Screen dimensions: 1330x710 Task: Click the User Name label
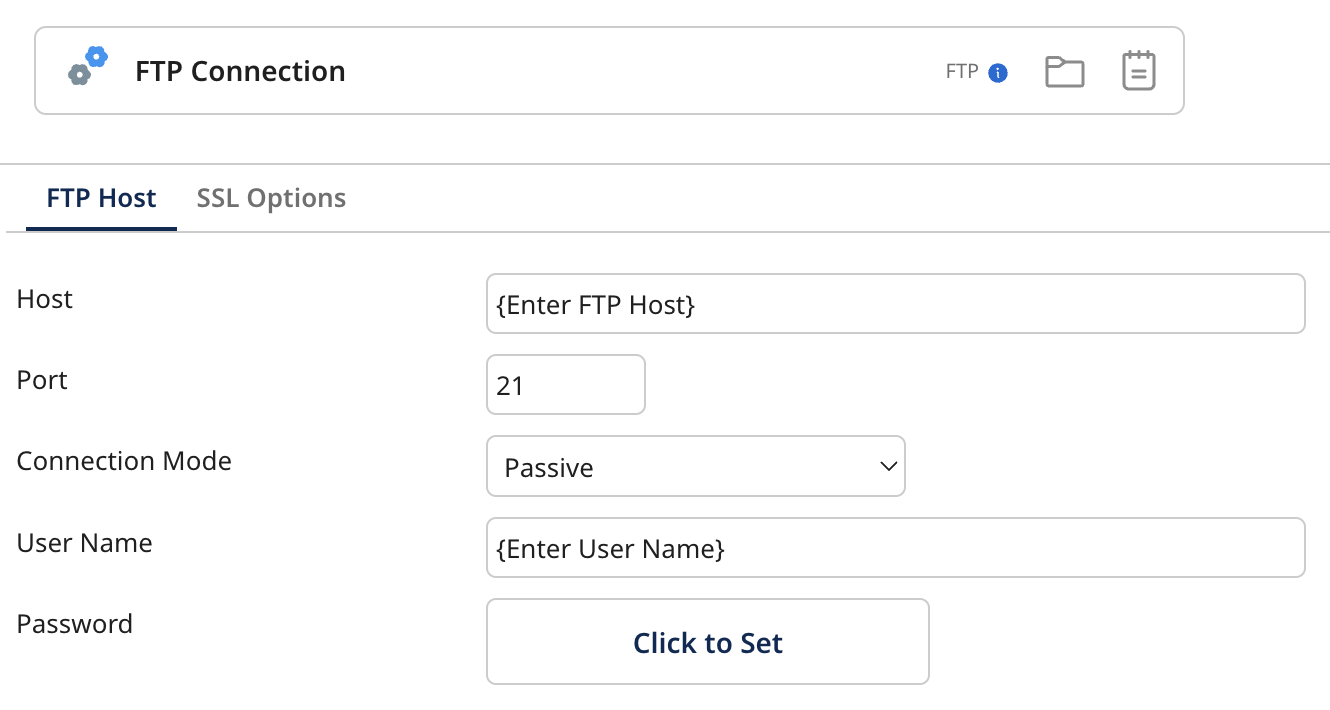[x=85, y=543]
